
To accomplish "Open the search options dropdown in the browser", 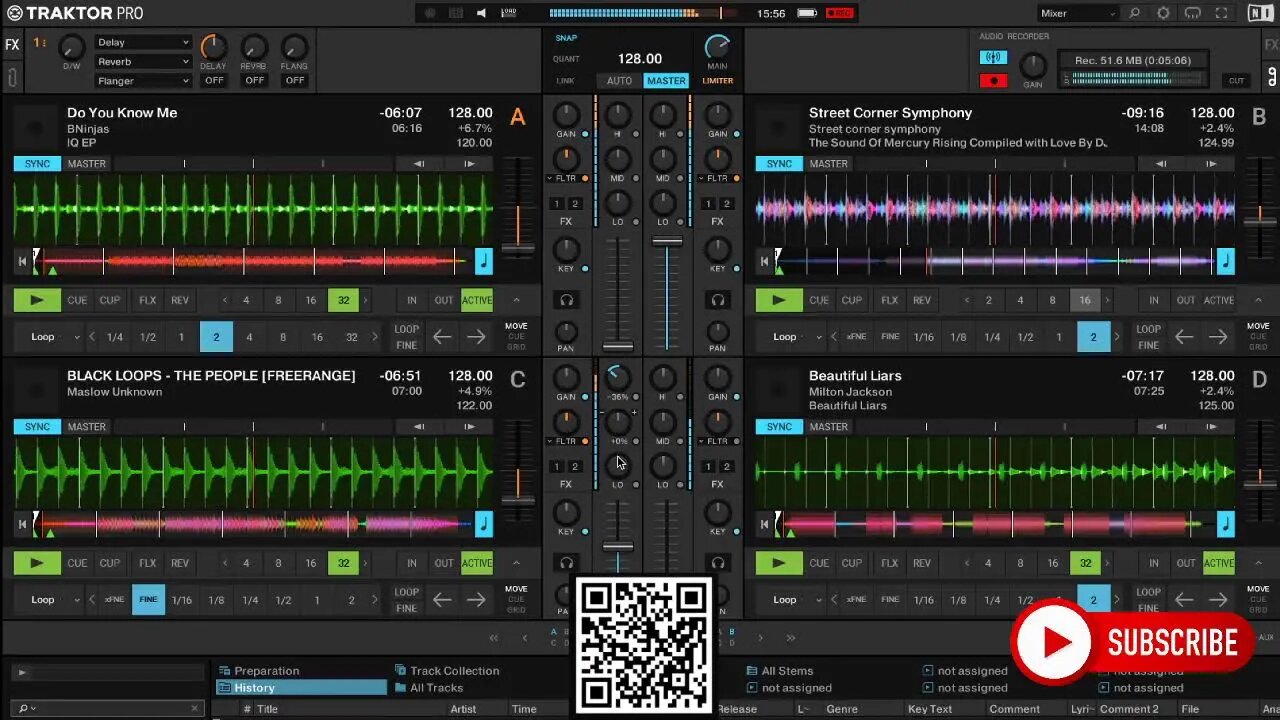I will coord(27,709).
